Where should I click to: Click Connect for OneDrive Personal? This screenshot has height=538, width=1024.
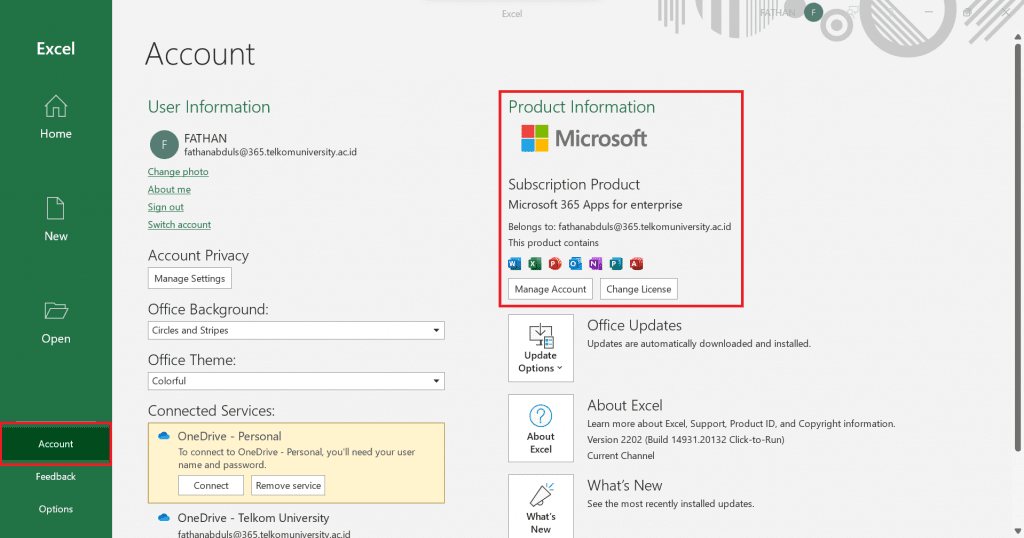tap(211, 486)
